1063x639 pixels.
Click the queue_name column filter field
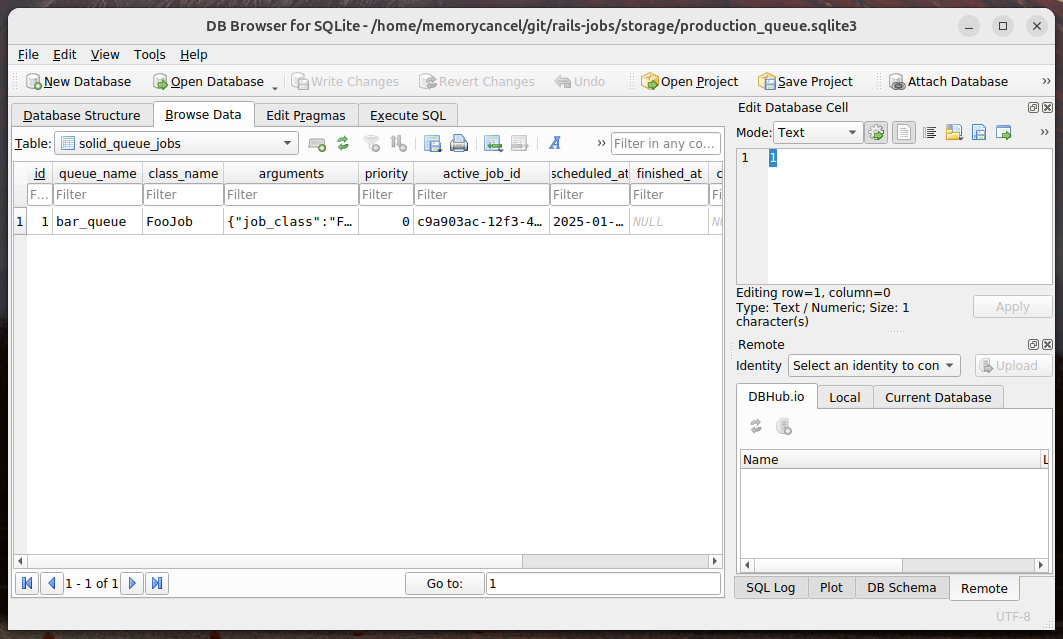tap(98, 194)
